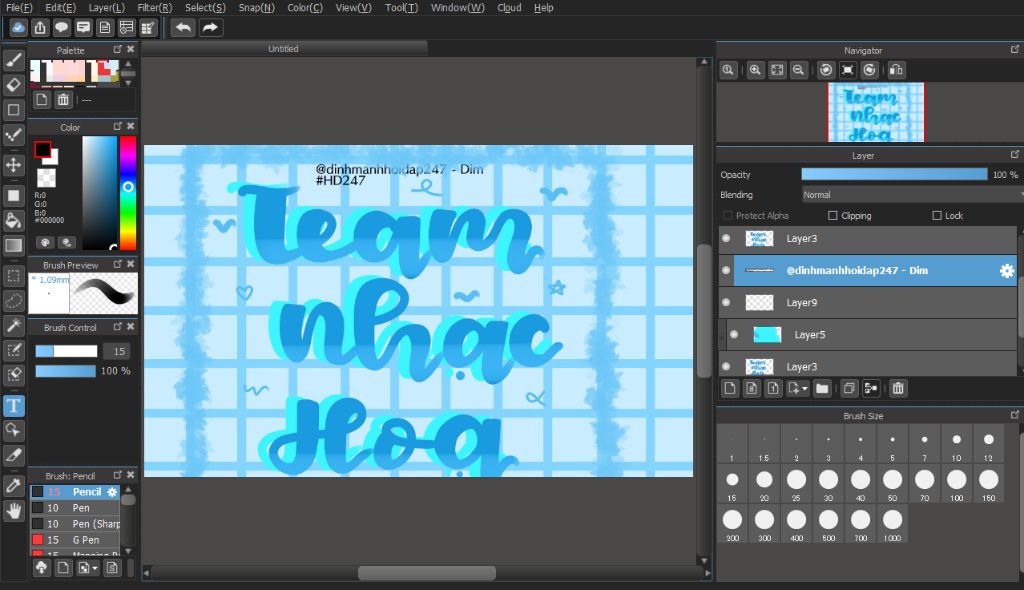Select the Gradient tool
Image resolution: width=1024 pixels, height=590 pixels.
tap(14, 245)
